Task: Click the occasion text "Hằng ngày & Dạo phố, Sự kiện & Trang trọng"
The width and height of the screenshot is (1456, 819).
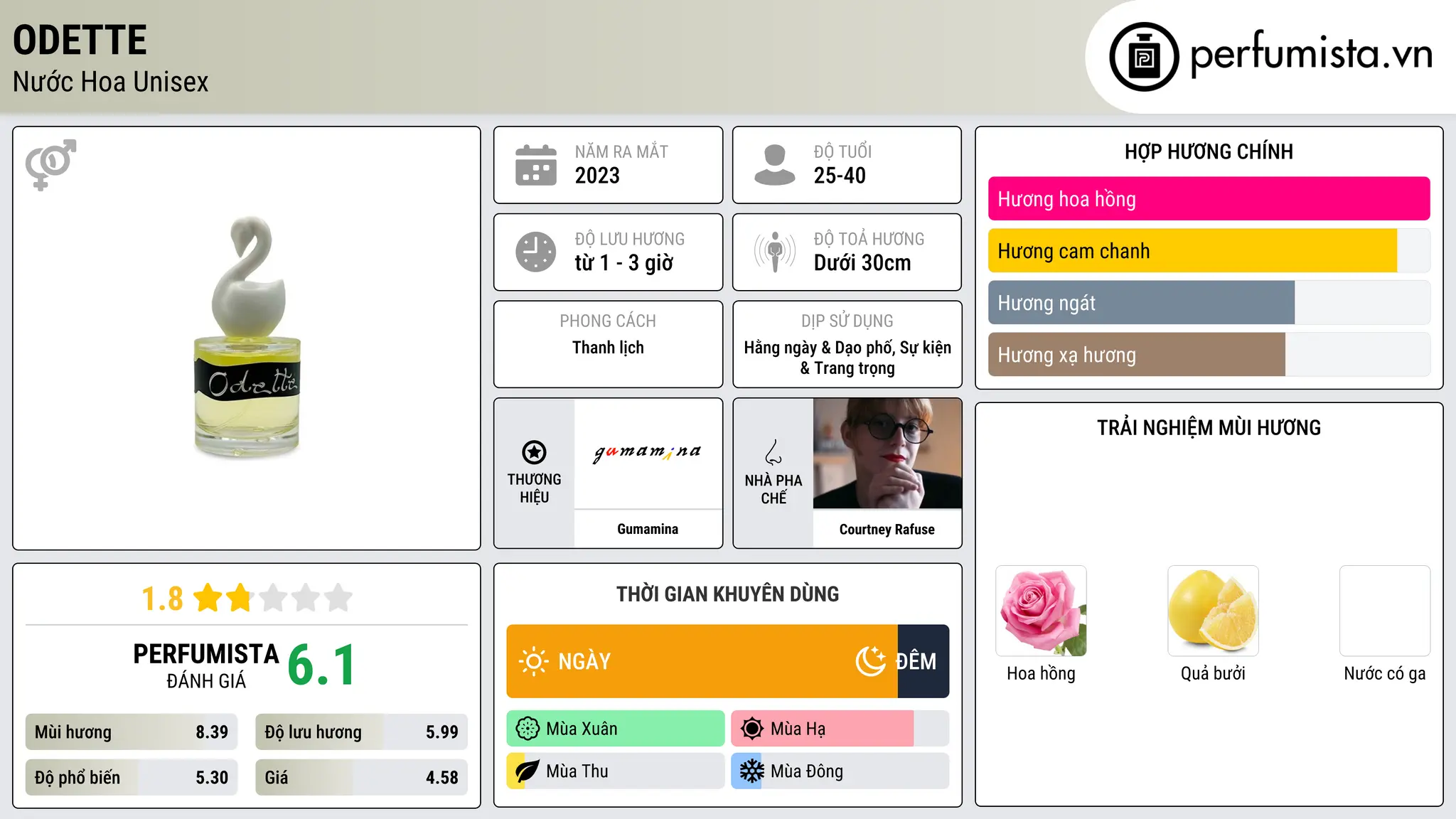Action: [x=847, y=358]
